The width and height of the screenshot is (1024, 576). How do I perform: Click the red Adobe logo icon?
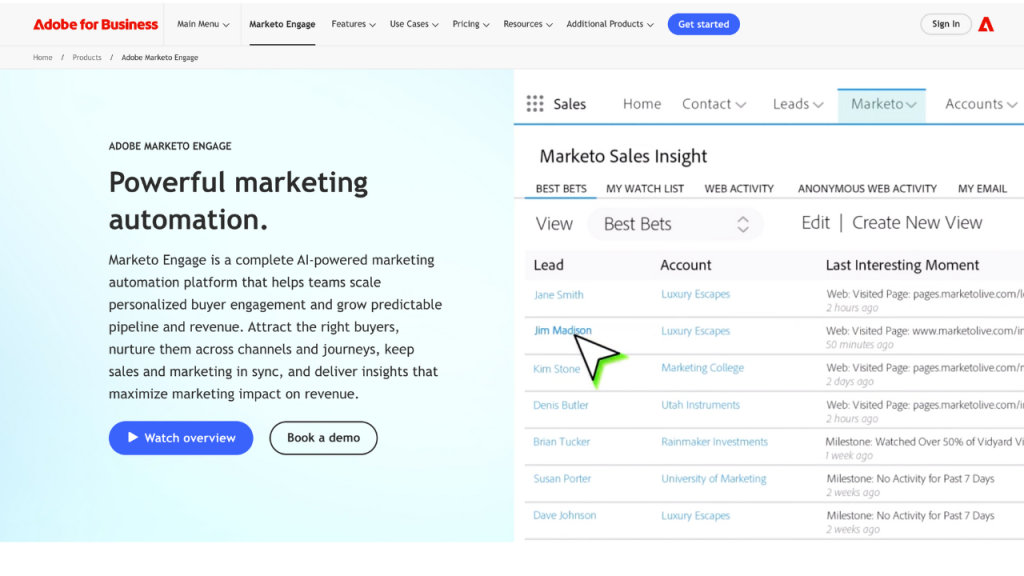pos(986,24)
